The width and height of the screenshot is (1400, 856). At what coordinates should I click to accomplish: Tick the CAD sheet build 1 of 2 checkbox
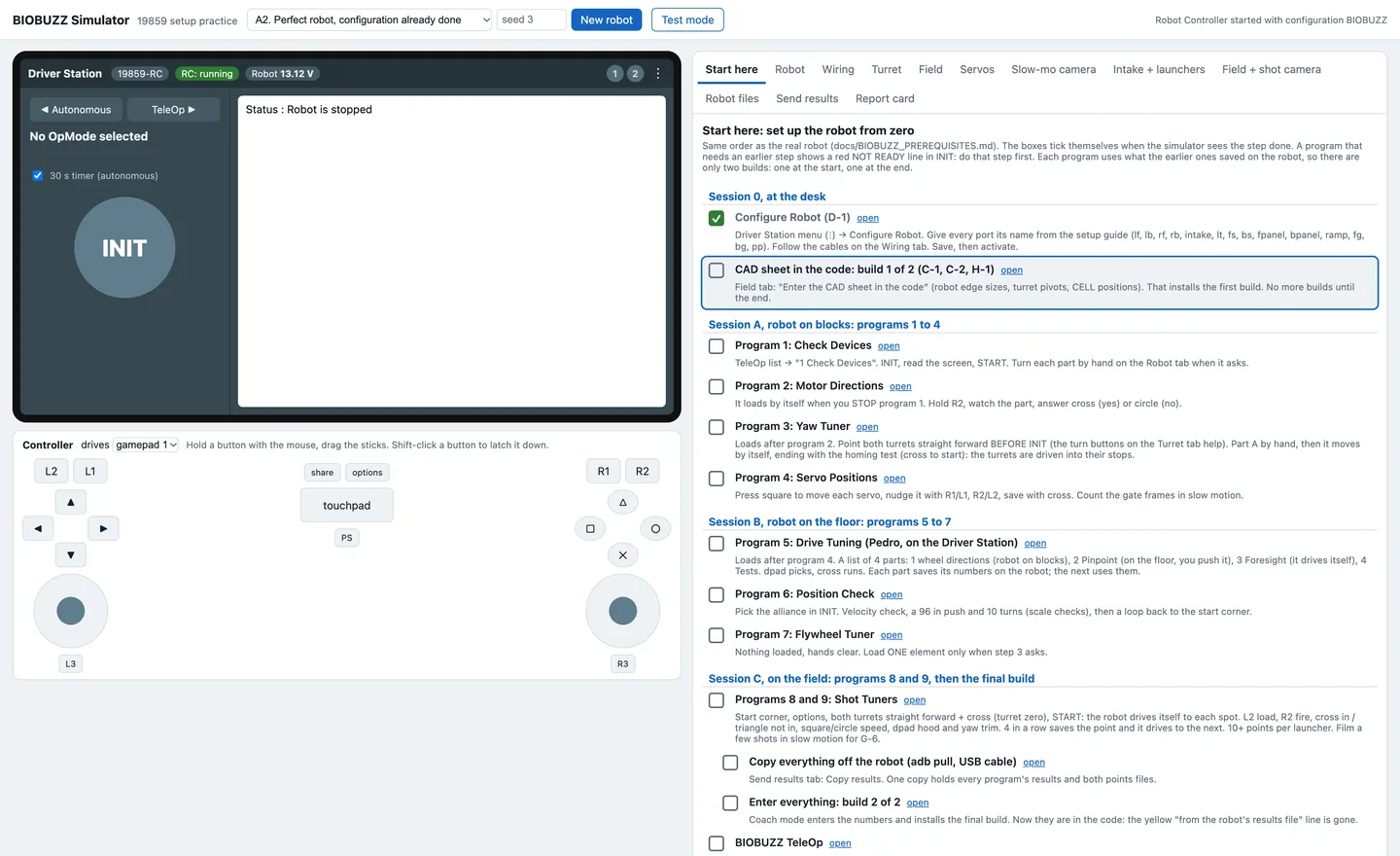[717, 270]
